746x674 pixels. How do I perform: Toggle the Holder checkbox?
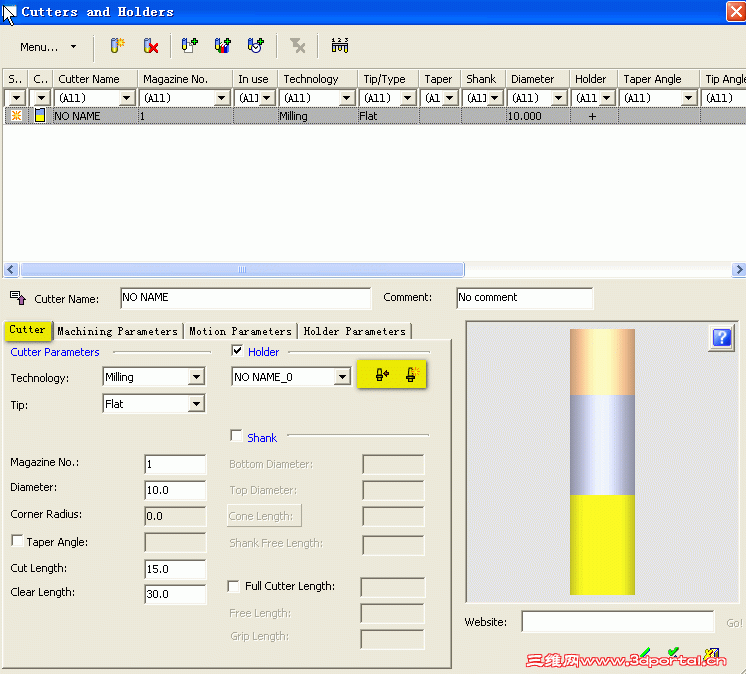click(237, 351)
